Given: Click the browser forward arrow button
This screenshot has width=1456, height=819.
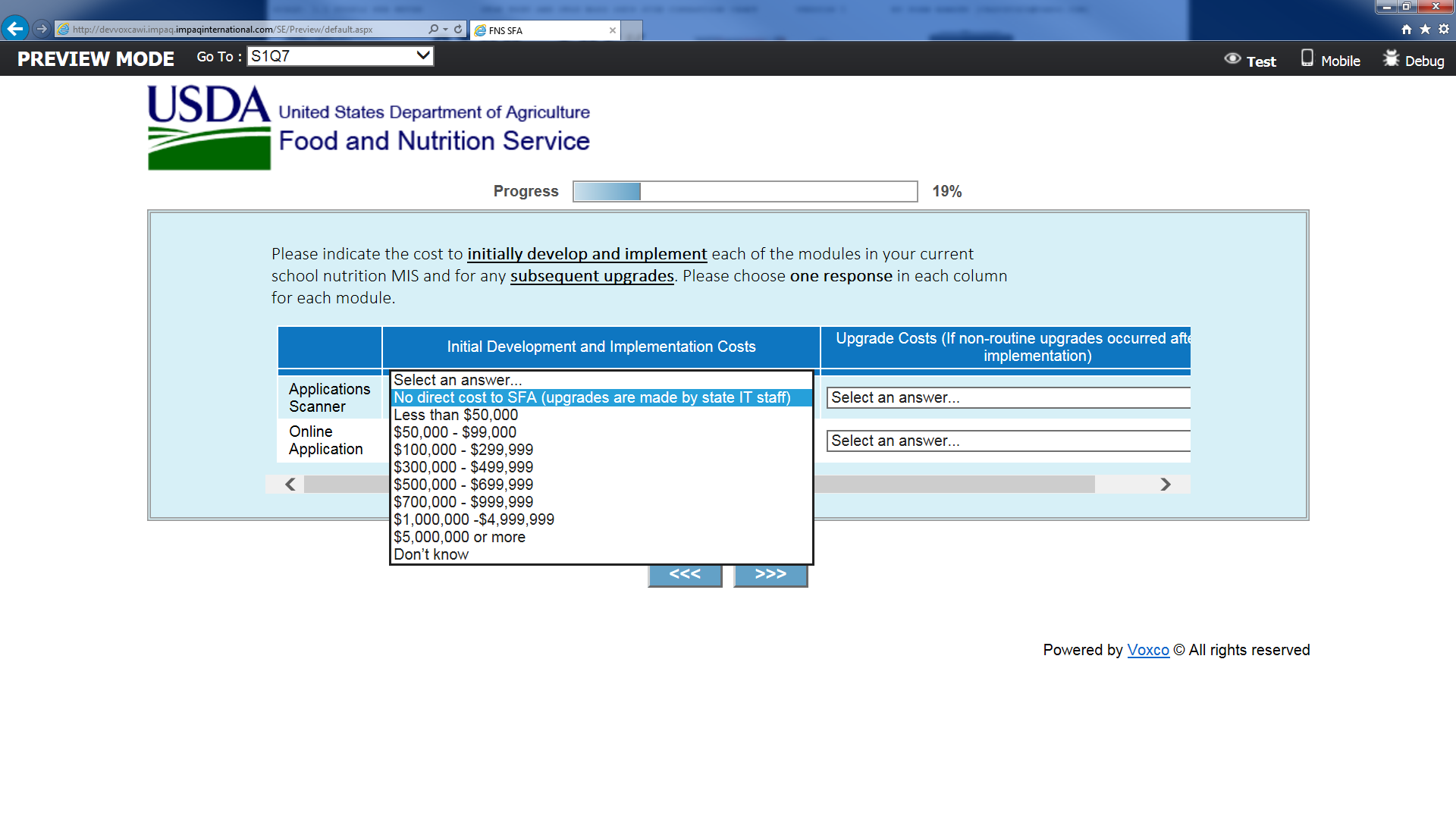Looking at the screenshot, I should (x=42, y=29).
